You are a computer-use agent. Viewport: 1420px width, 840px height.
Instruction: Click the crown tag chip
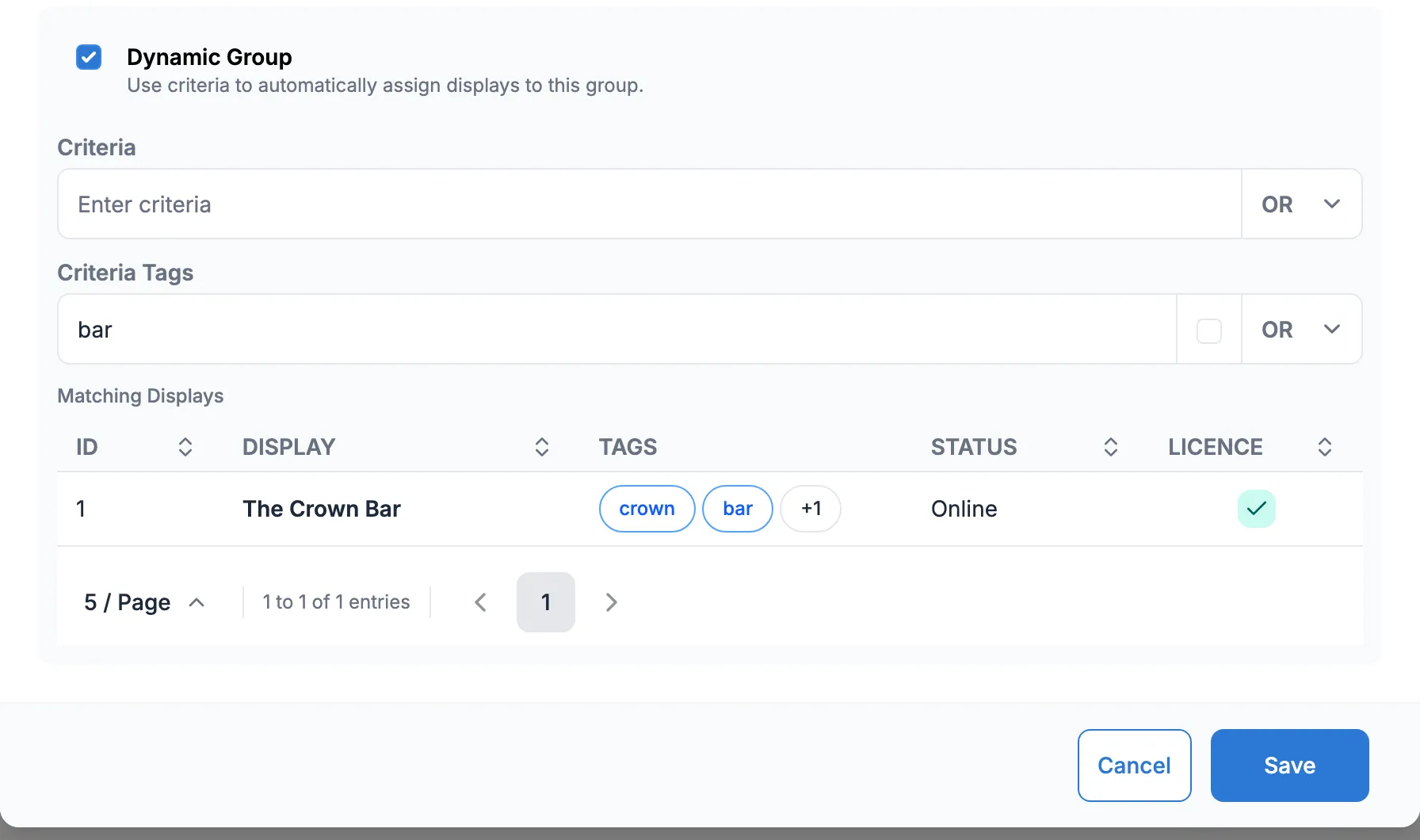[x=647, y=509]
